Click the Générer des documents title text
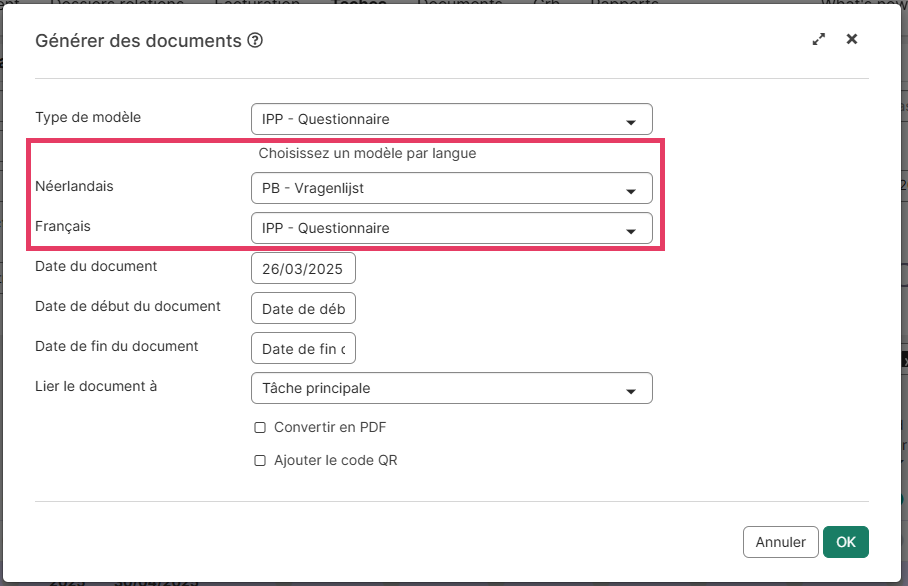908x586 pixels. pos(138,41)
